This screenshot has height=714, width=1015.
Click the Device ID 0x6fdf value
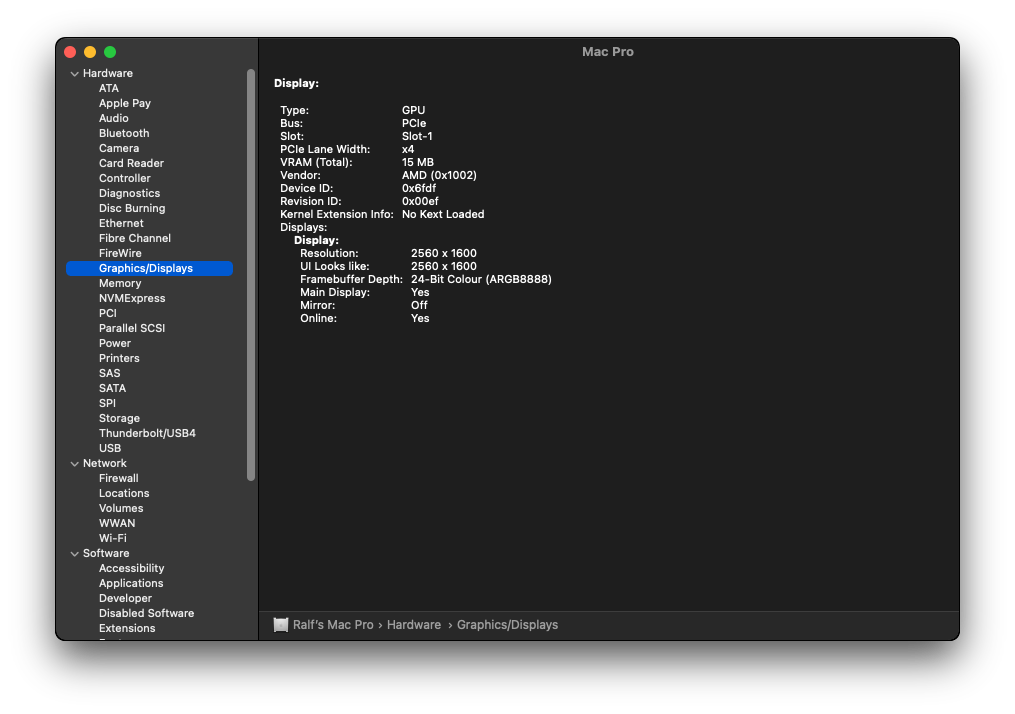419,188
